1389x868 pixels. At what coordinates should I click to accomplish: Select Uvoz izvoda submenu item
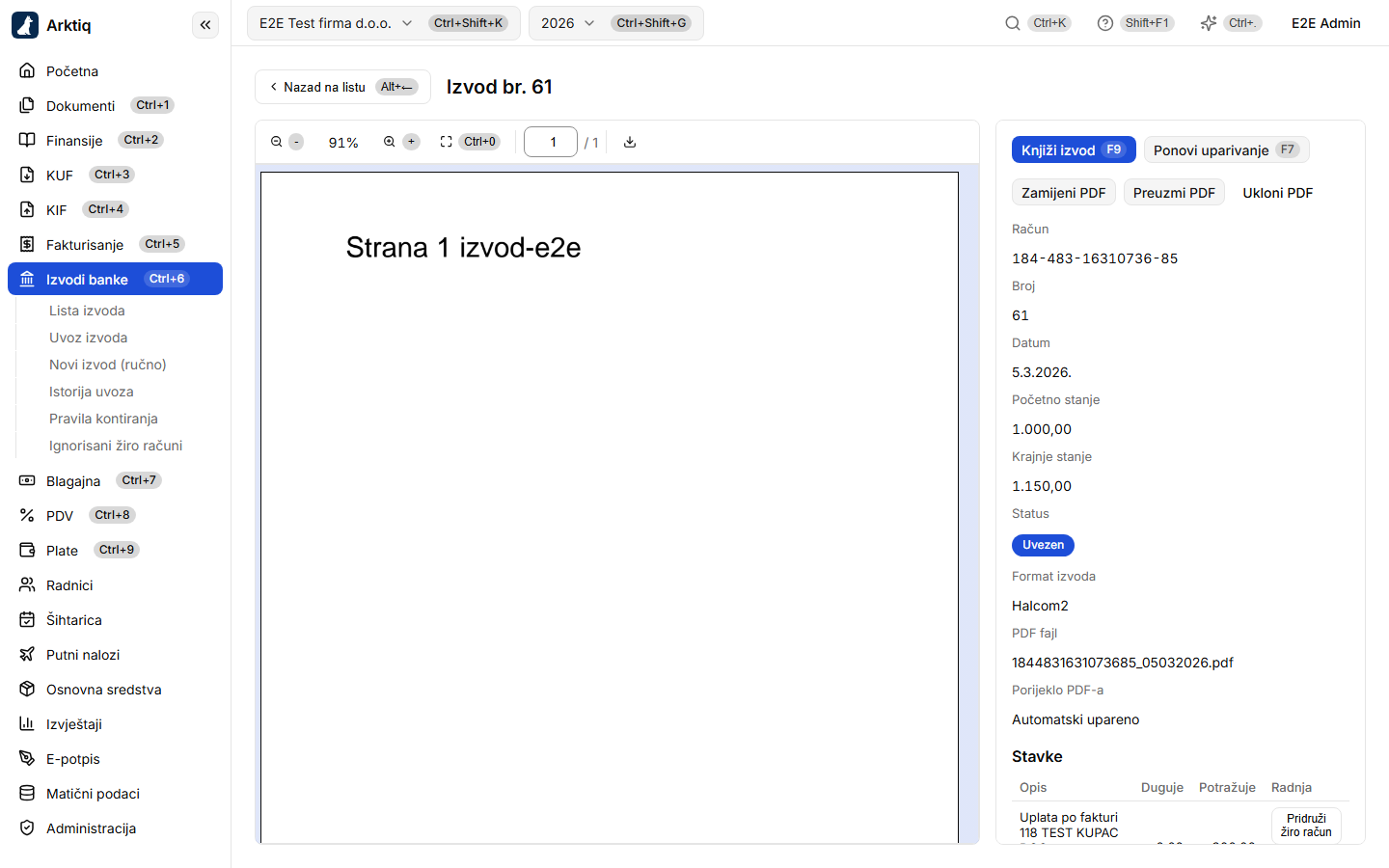coord(89,338)
